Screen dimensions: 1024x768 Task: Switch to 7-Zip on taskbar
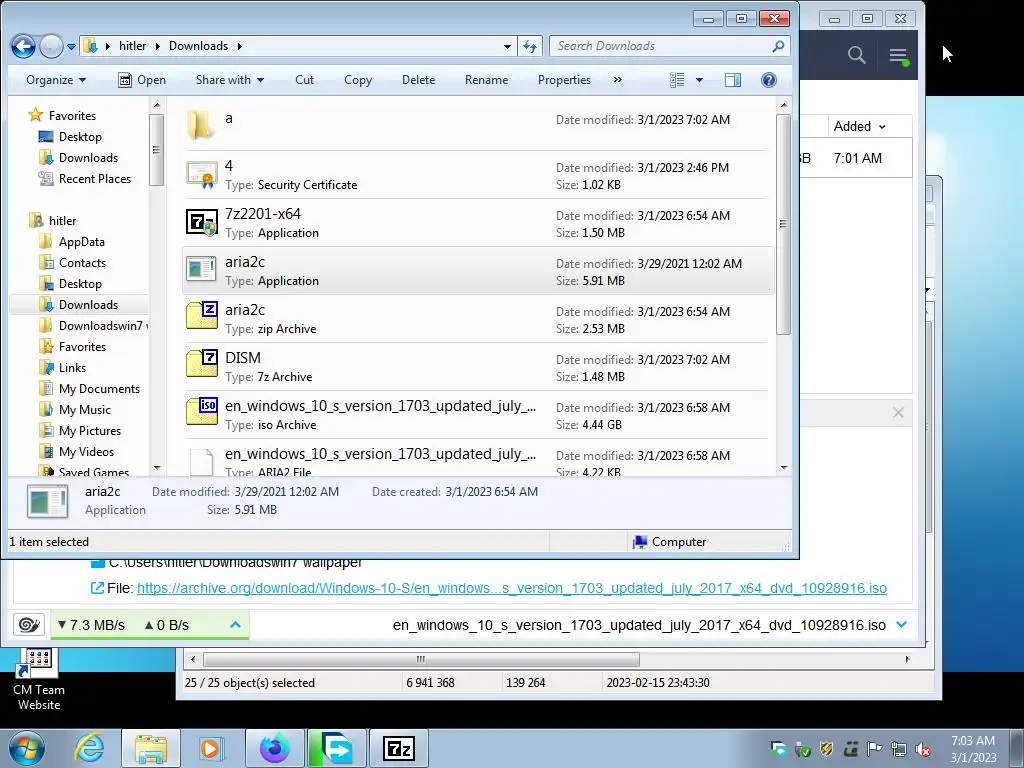click(x=399, y=748)
